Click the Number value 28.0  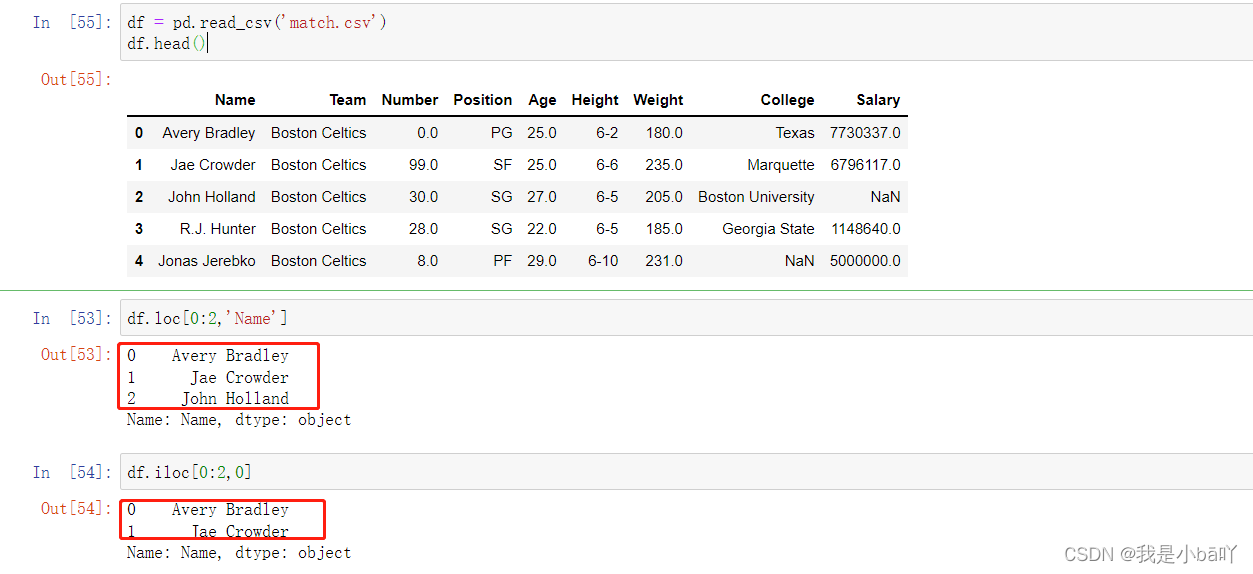pos(423,229)
